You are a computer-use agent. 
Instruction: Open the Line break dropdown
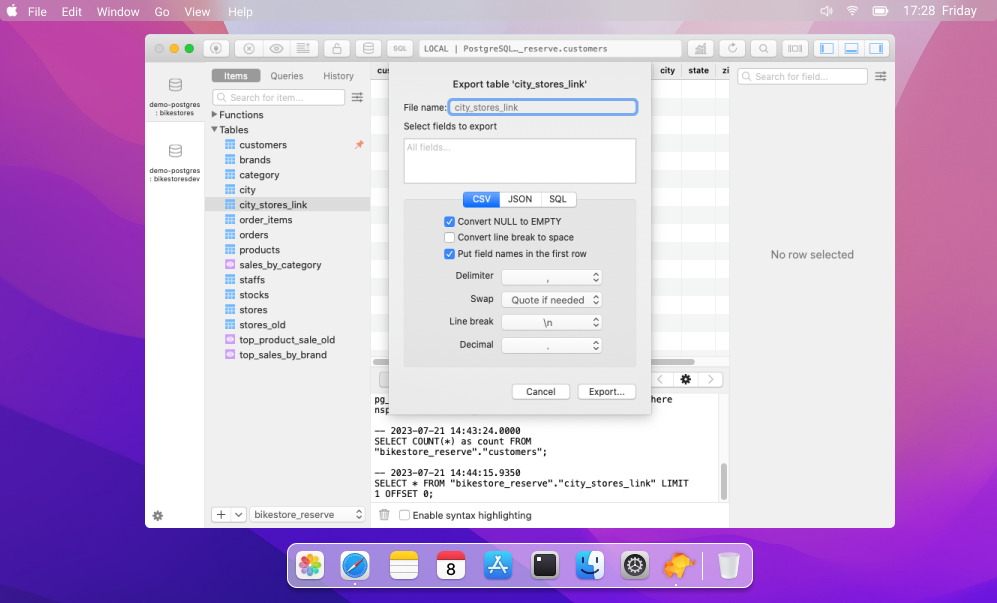point(551,322)
